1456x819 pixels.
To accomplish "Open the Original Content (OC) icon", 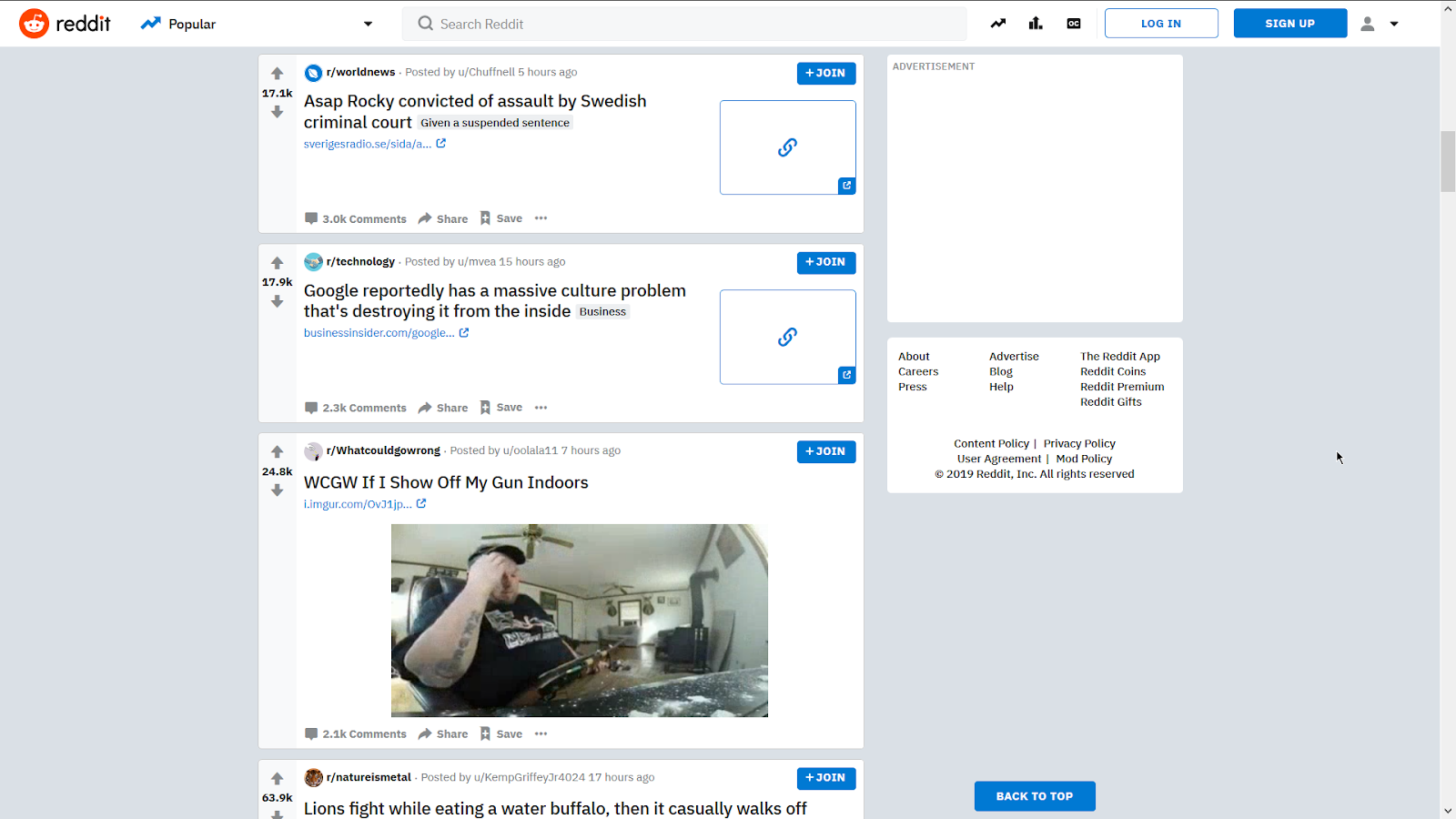I will pyautogui.click(x=1074, y=24).
